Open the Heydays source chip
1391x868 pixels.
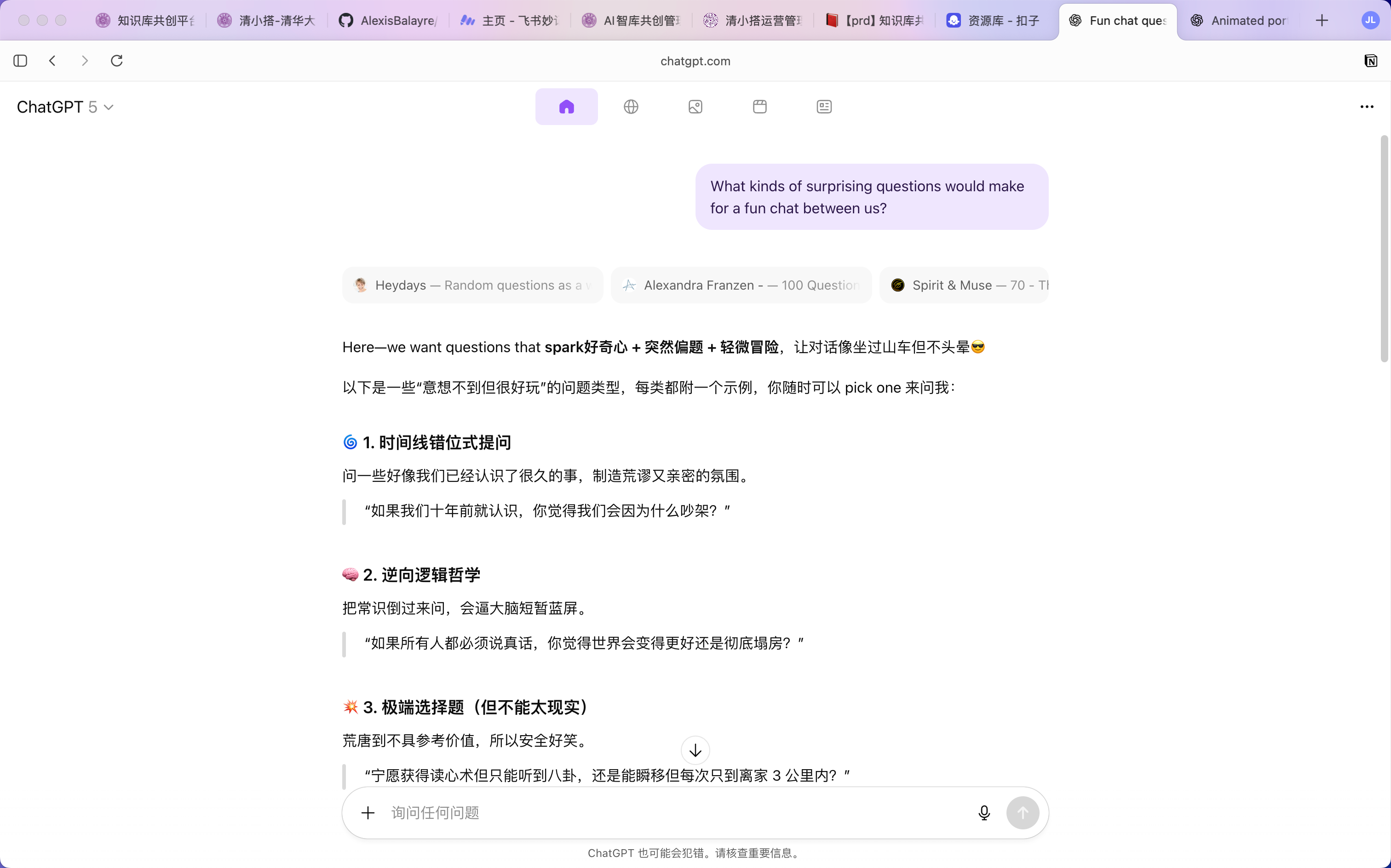pyautogui.click(x=472, y=285)
